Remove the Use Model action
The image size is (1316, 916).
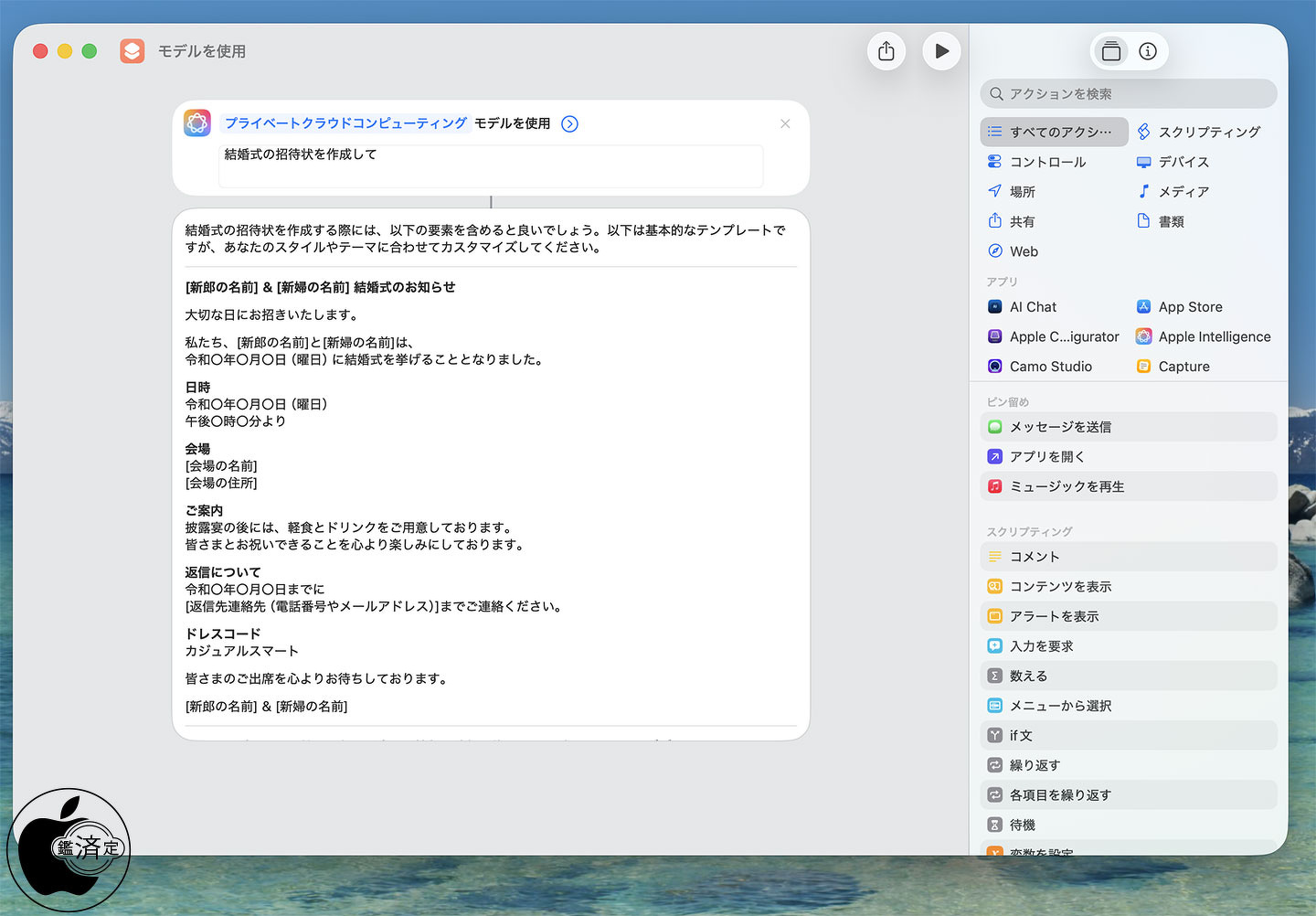click(x=785, y=124)
